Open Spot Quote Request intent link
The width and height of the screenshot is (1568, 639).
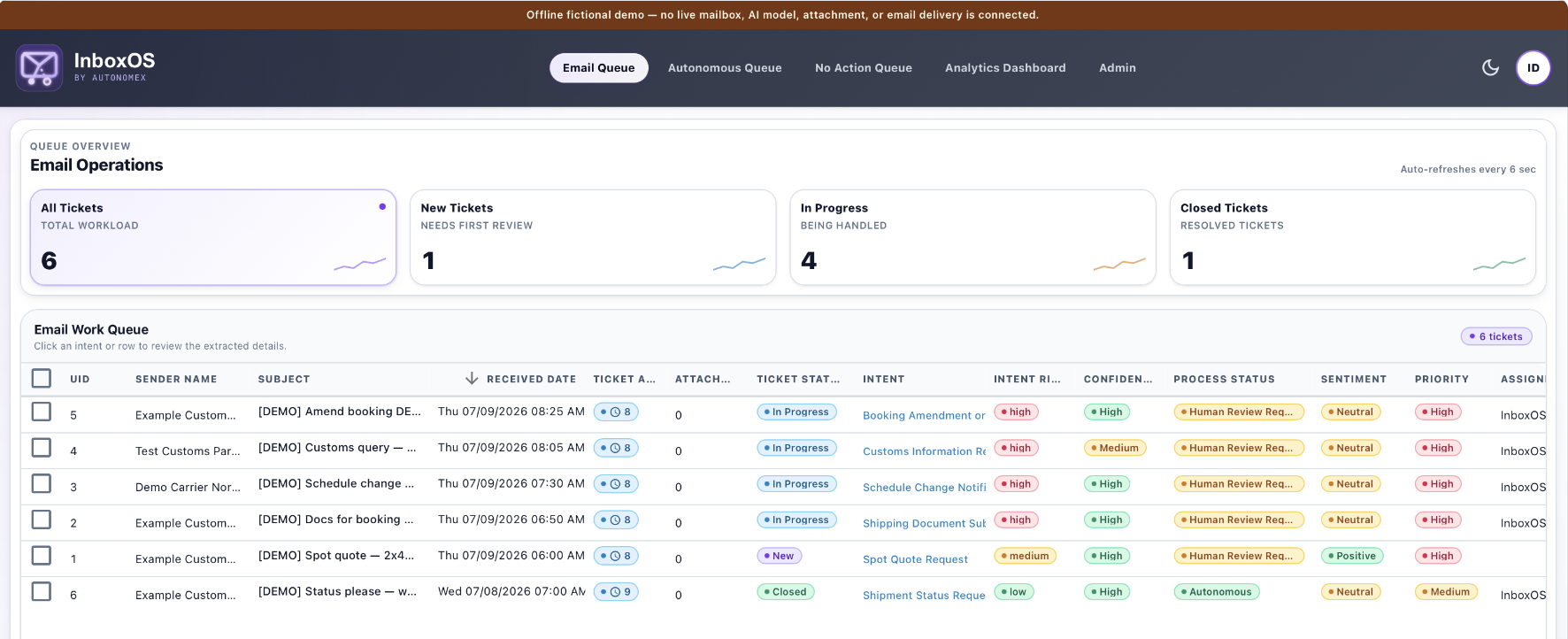pyautogui.click(x=915, y=559)
